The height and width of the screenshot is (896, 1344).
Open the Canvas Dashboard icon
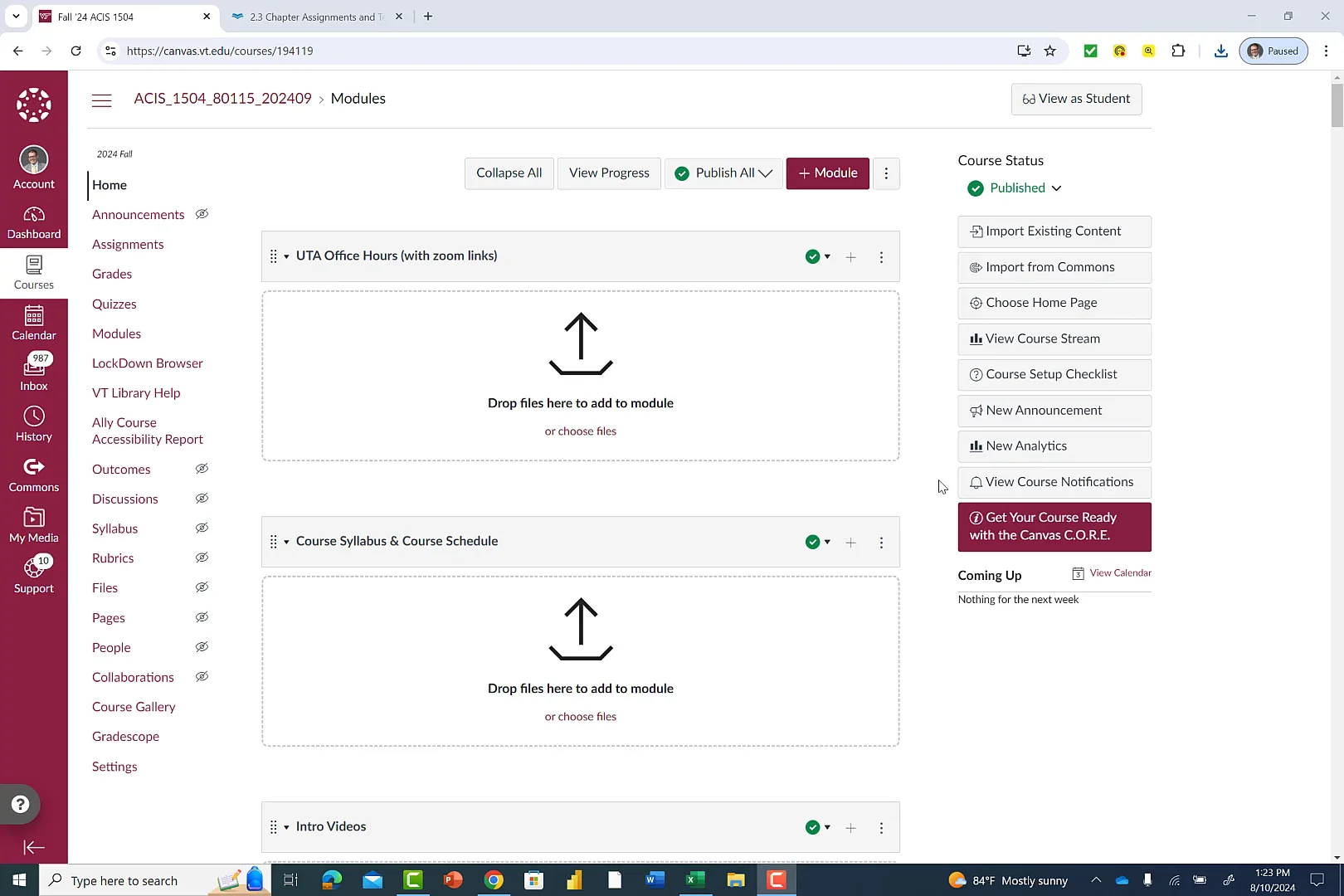[x=34, y=222]
